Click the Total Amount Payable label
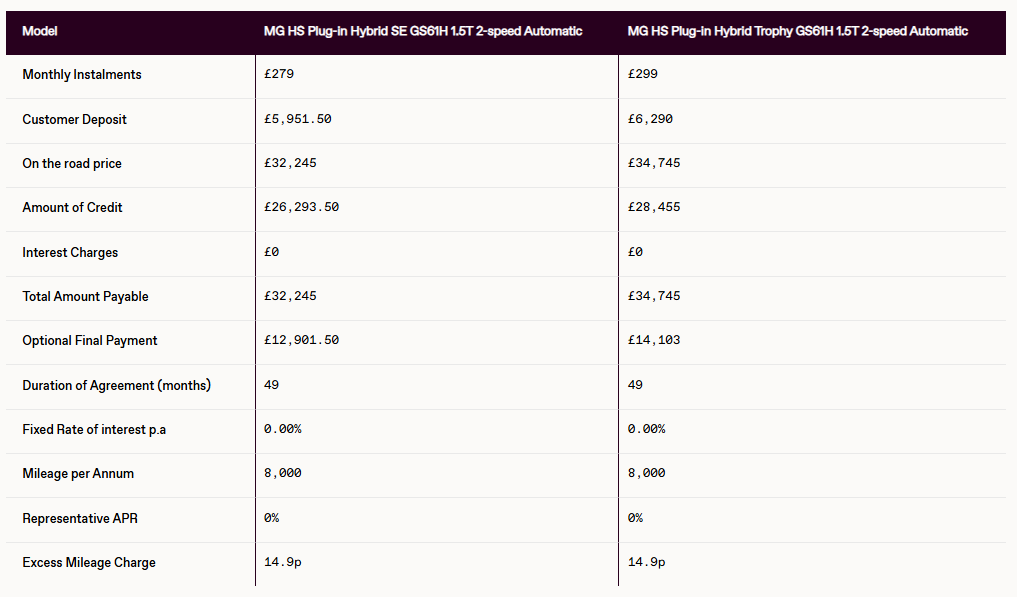The image size is (1017, 597). [x=83, y=296]
